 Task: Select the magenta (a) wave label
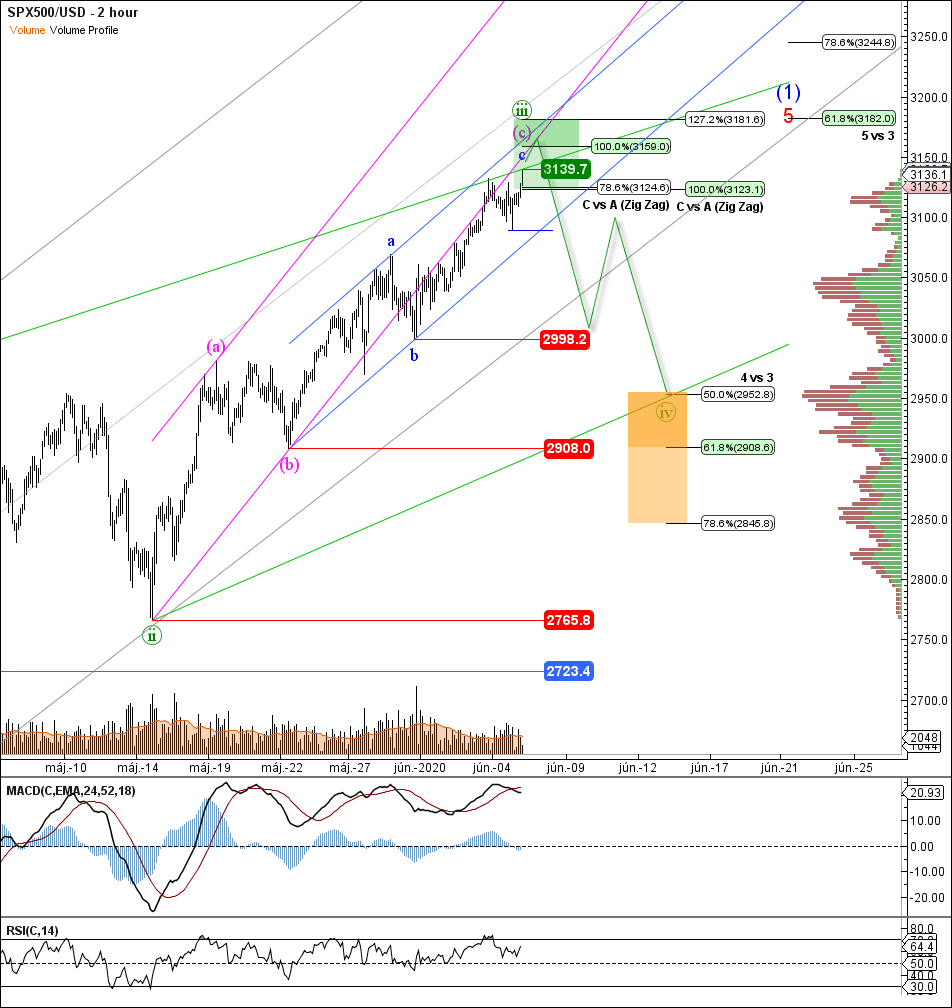click(216, 347)
